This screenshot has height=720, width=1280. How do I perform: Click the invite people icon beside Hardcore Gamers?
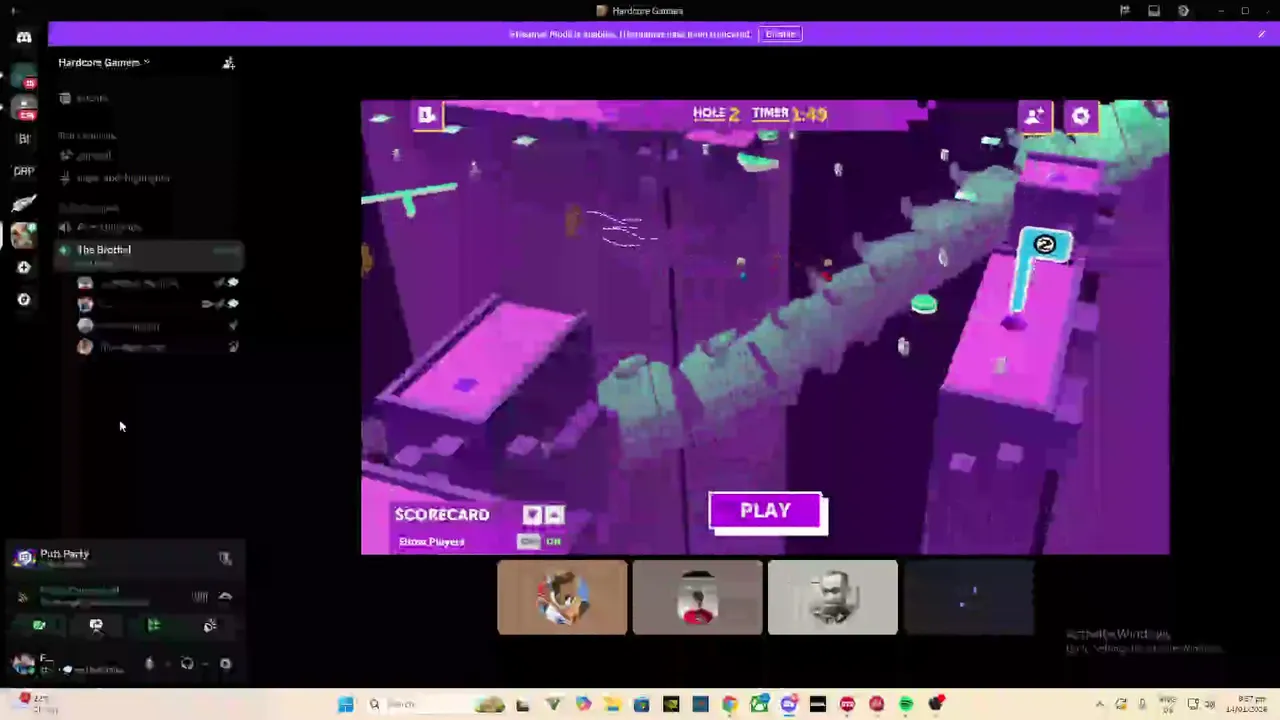click(228, 63)
